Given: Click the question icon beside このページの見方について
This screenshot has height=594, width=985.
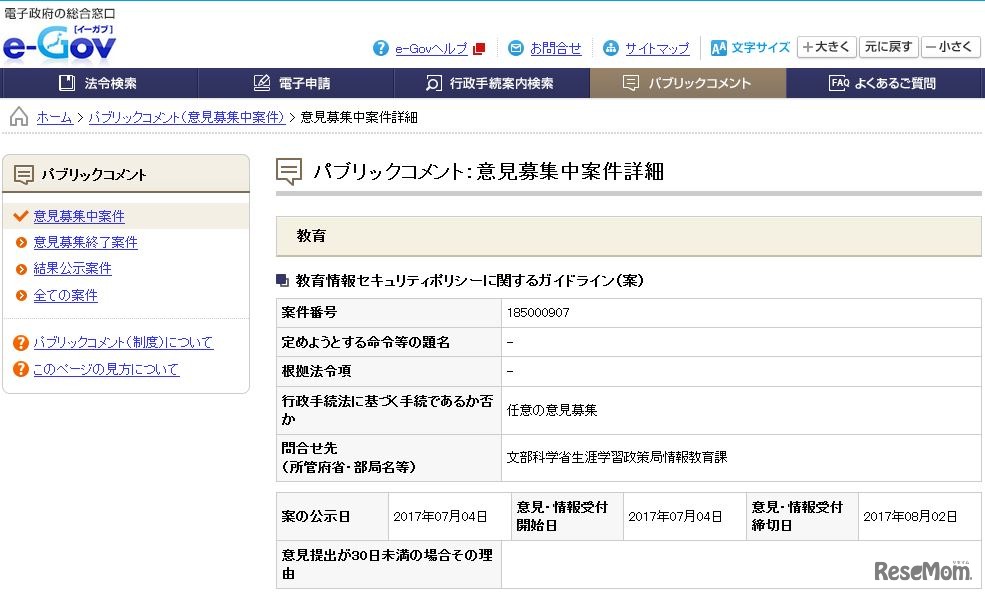Looking at the screenshot, I should (20, 370).
